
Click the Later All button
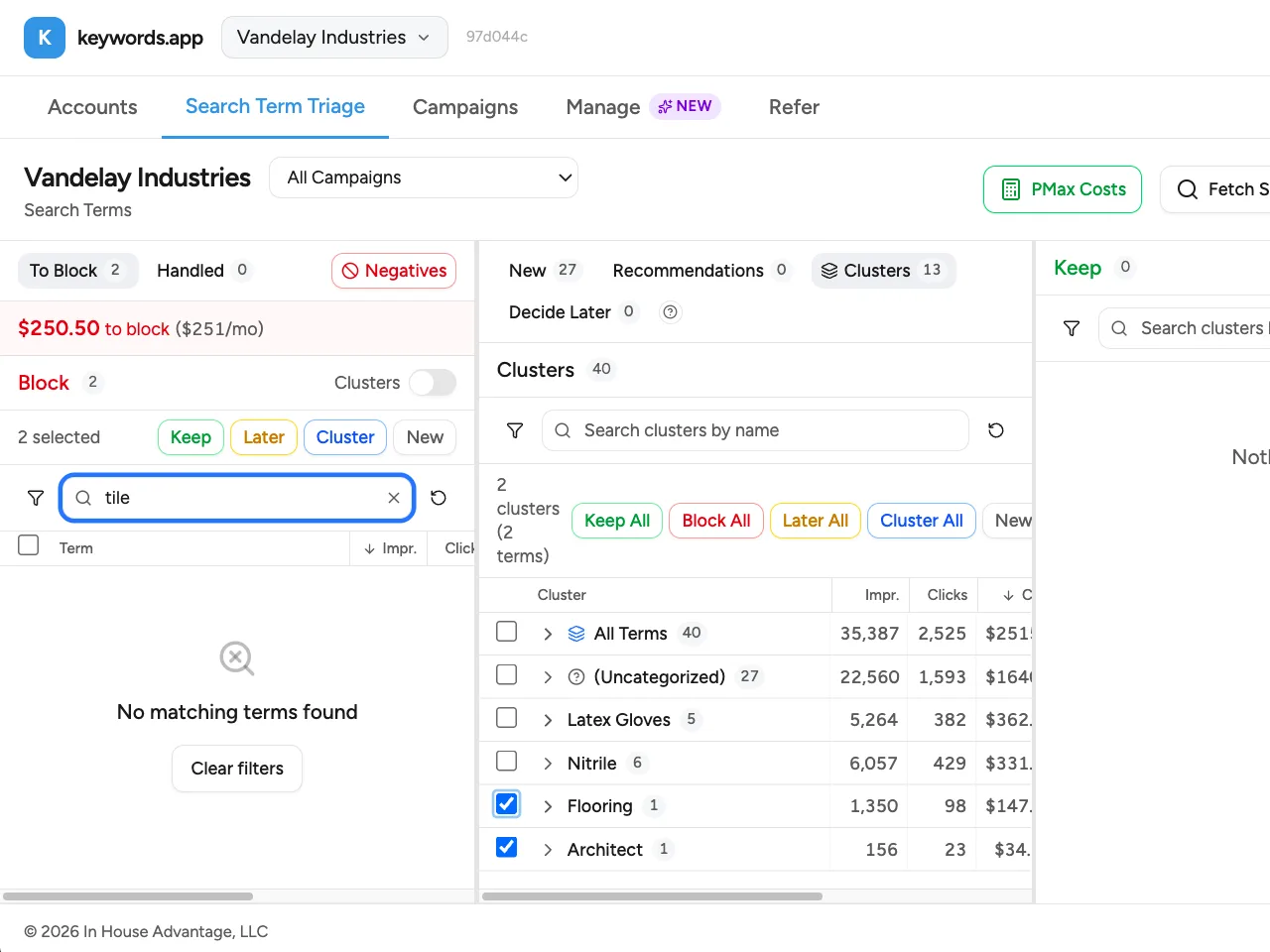click(x=816, y=521)
